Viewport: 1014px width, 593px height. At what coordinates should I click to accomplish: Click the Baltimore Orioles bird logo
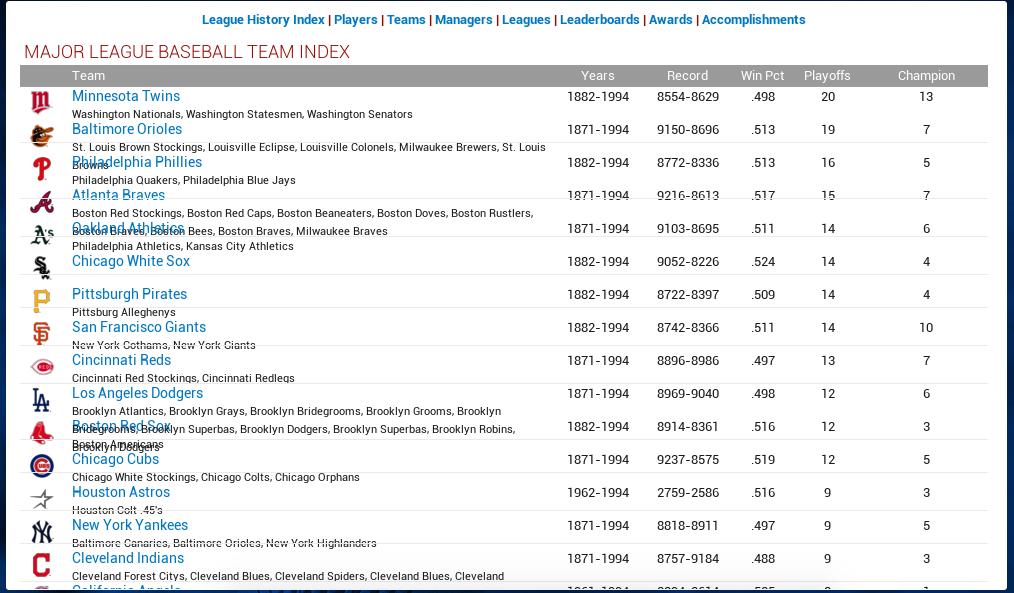click(x=40, y=135)
